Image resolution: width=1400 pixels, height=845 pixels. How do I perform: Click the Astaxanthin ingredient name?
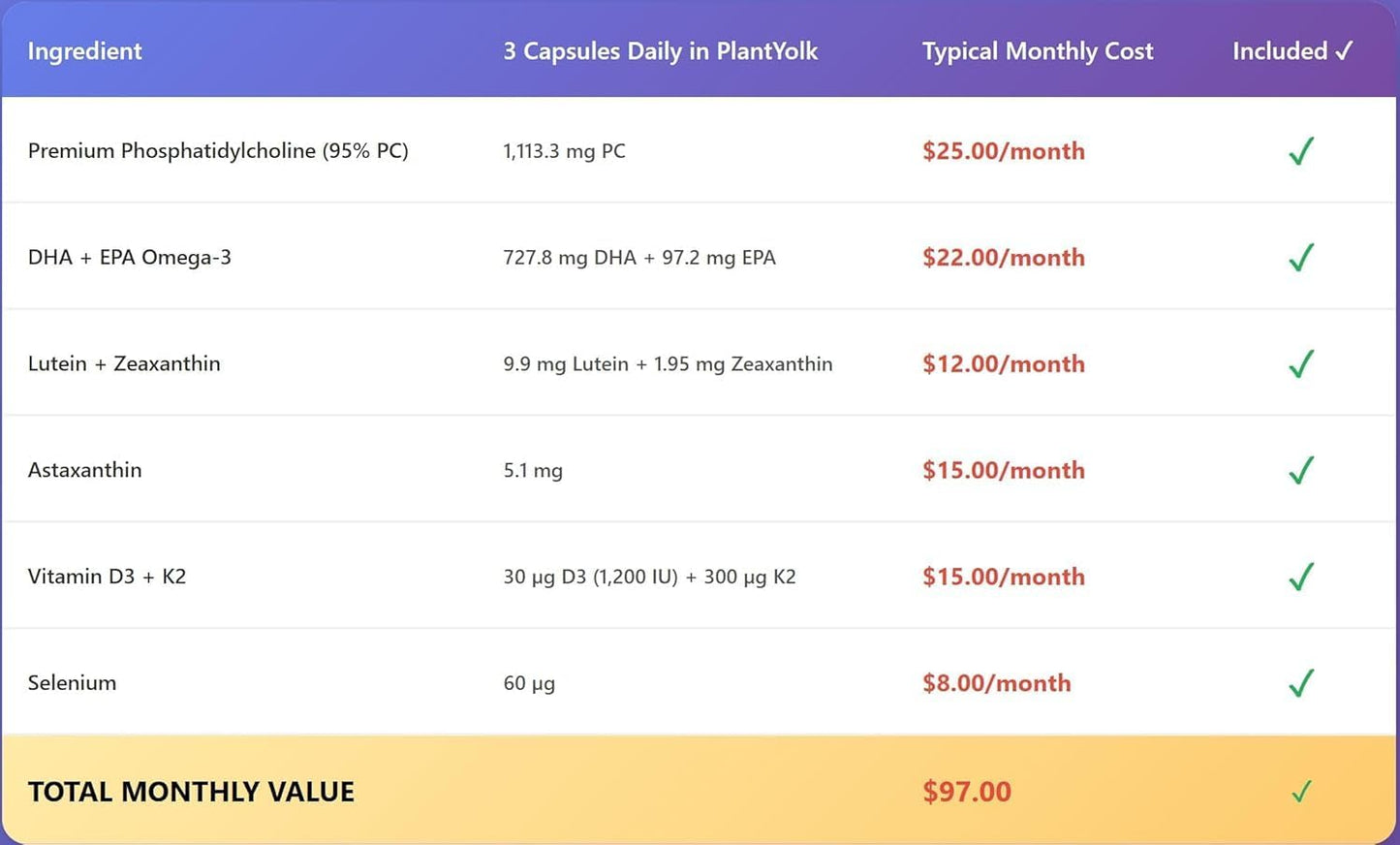tap(84, 470)
